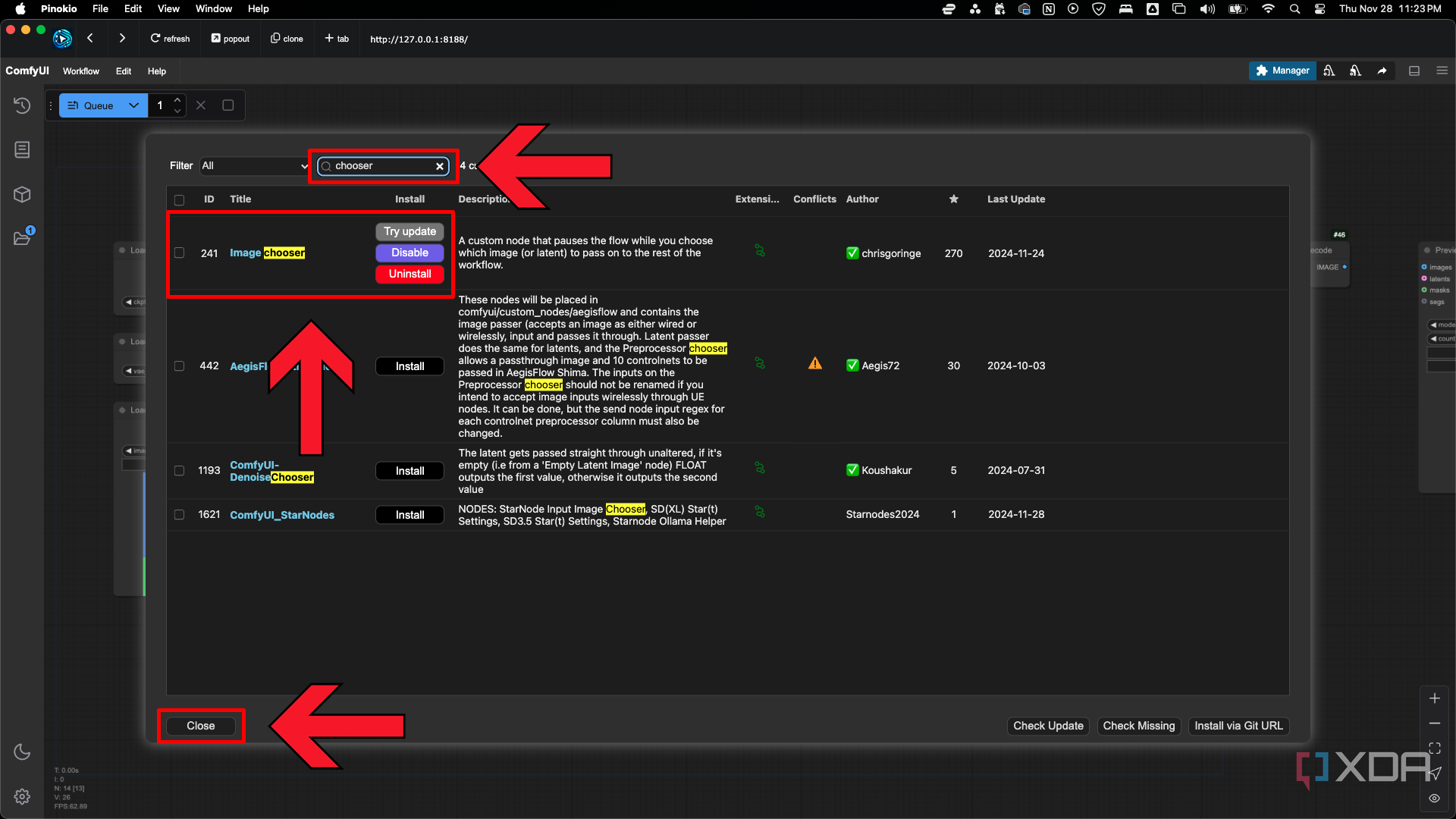
Task: Toggle link visibility eye icon
Action: click(1435, 799)
